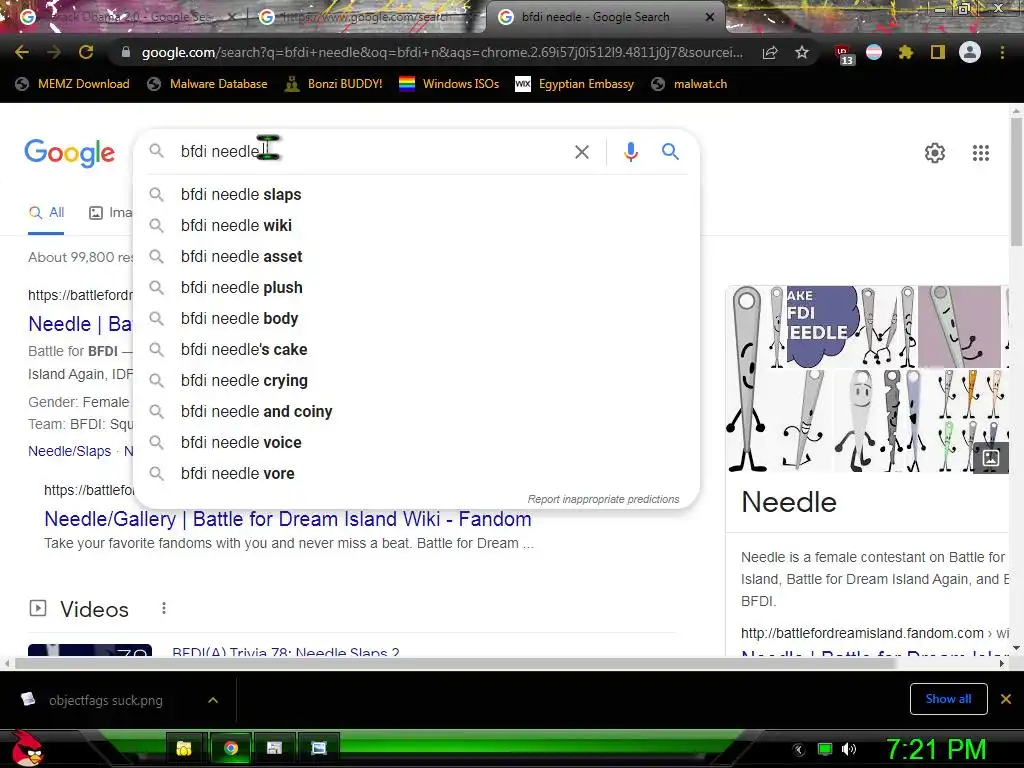The width and height of the screenshot is (1024, 768).
Task: Choose suggestion bfdi needle slaps
Action: (417, 195)
